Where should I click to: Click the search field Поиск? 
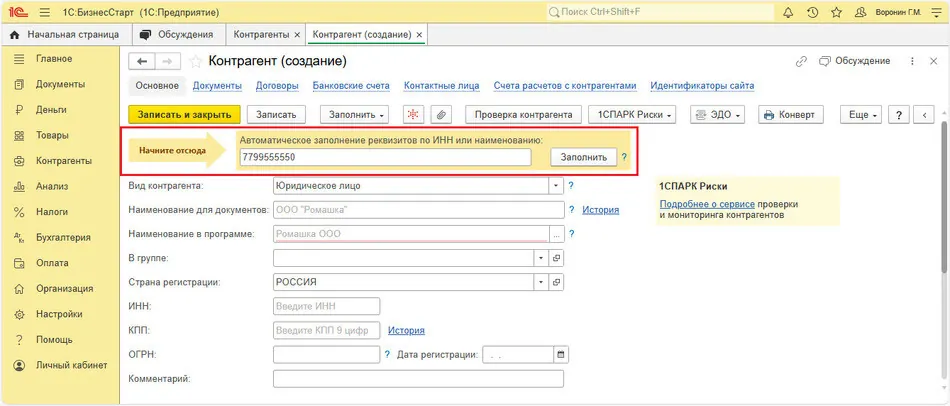click(660, 12)
